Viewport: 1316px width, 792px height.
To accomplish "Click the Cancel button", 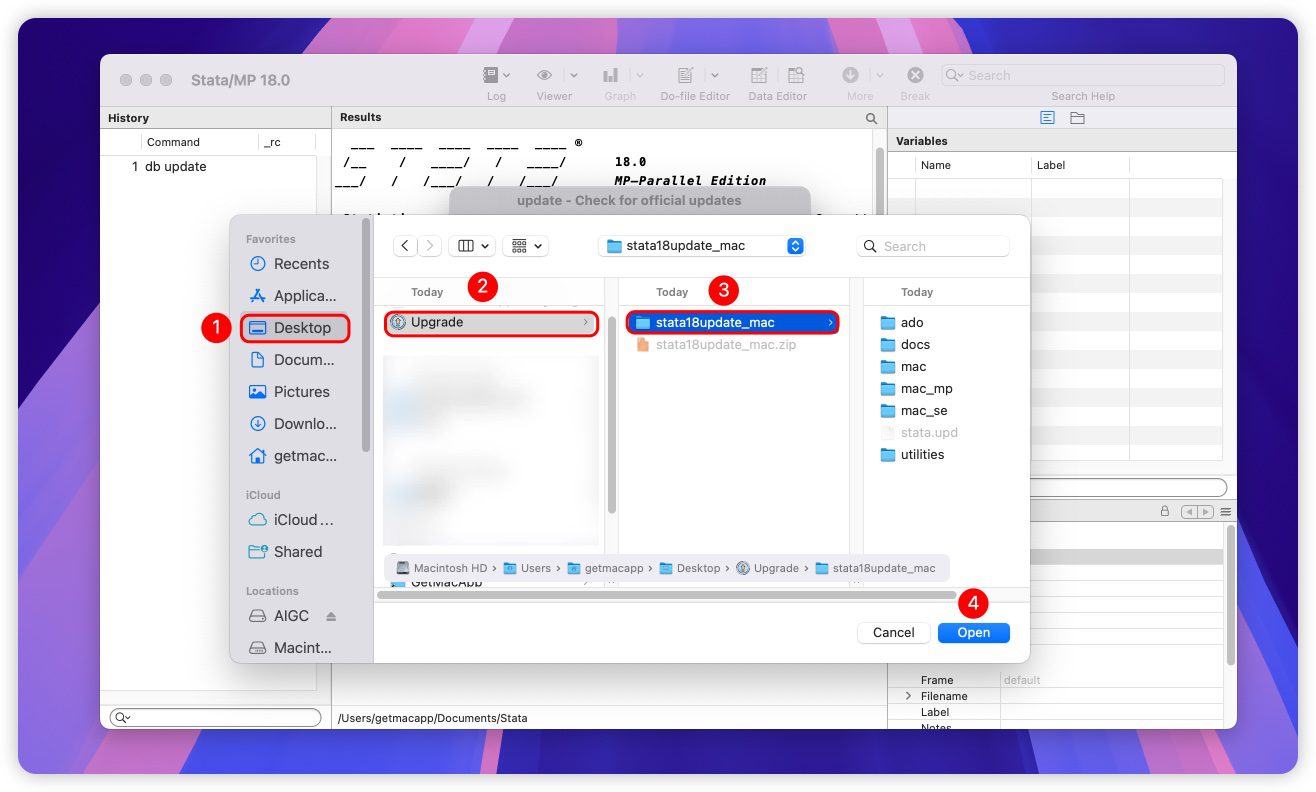I will click(893, 633).
